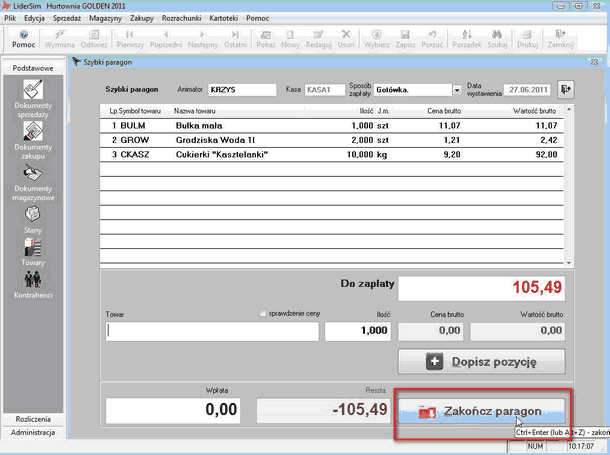The width and height of the screenshot is (610, 455).
Task: Open Dokumenty sprzedaży in the sidebar
Action: click(33, 98)
